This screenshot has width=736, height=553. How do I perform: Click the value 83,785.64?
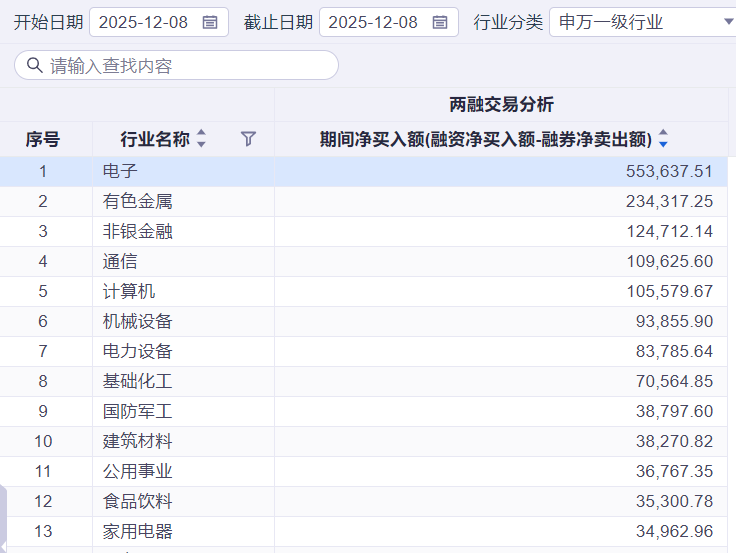pos(675,352)
